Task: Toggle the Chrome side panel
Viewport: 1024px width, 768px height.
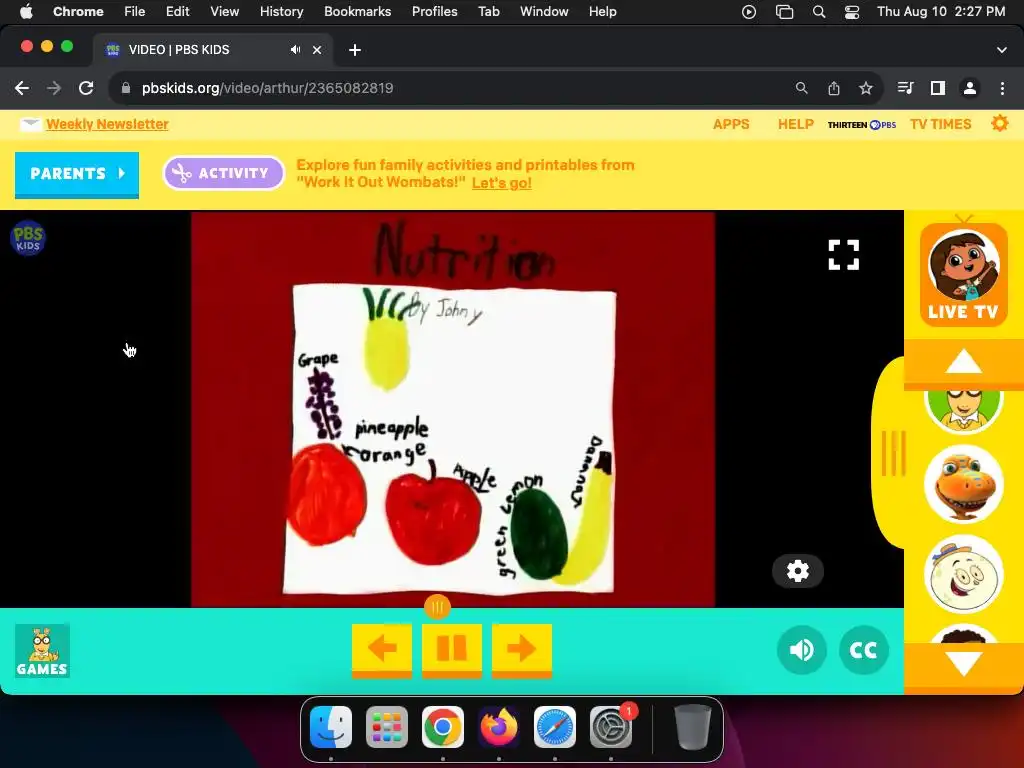Action: 938,88
